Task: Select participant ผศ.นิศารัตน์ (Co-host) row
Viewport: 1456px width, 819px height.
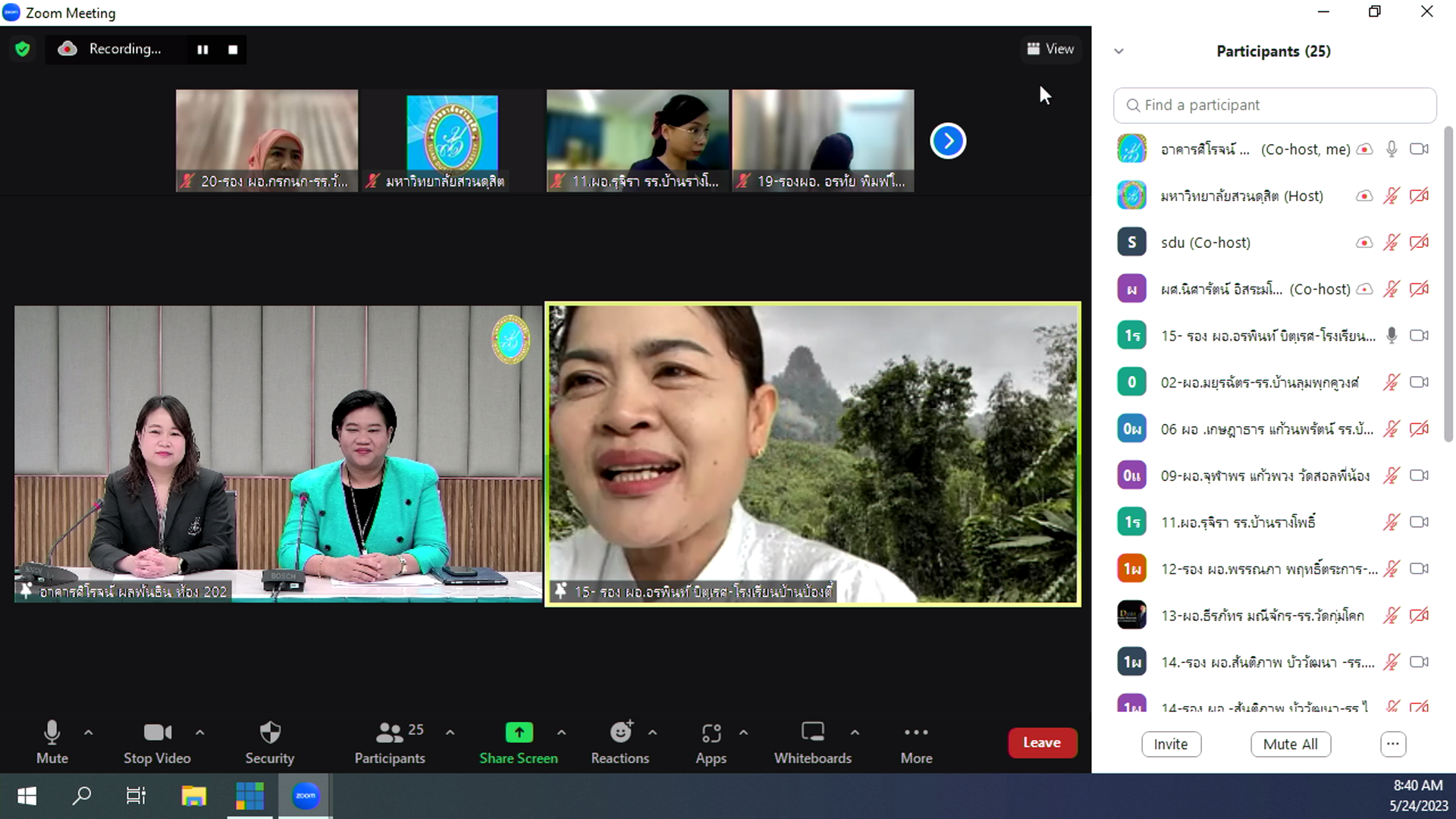Action: tap(1275, 289)
